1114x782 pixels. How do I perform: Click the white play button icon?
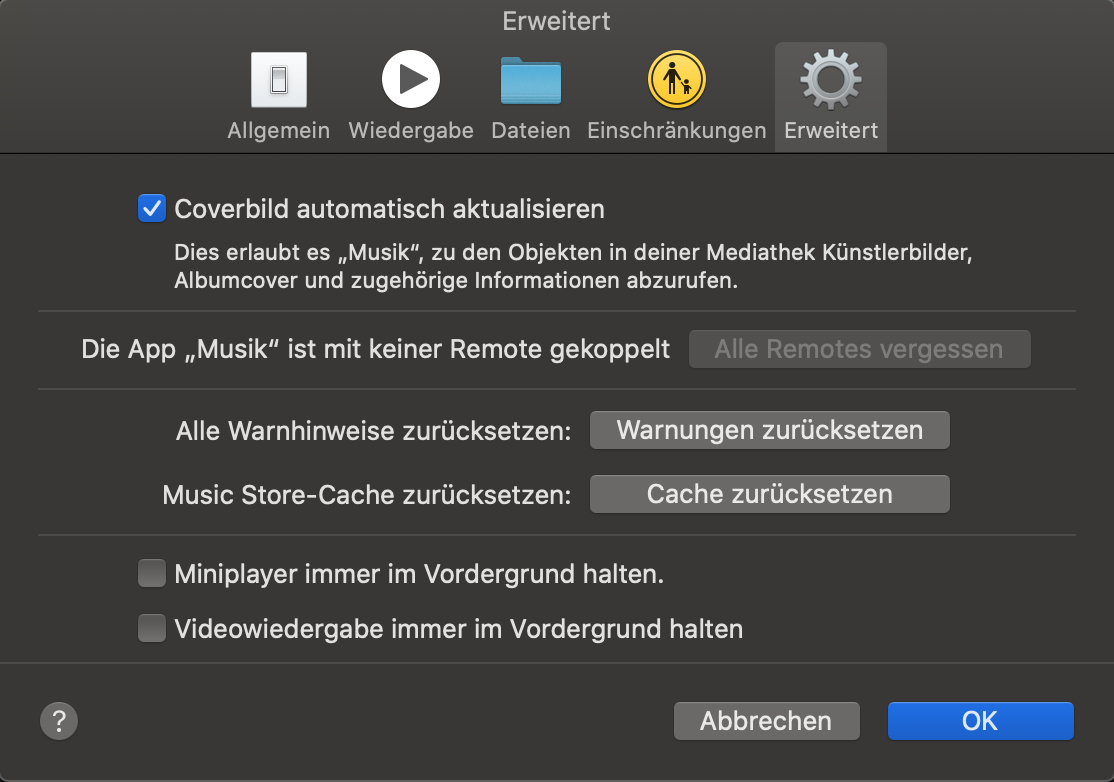[x=410, y=80]
